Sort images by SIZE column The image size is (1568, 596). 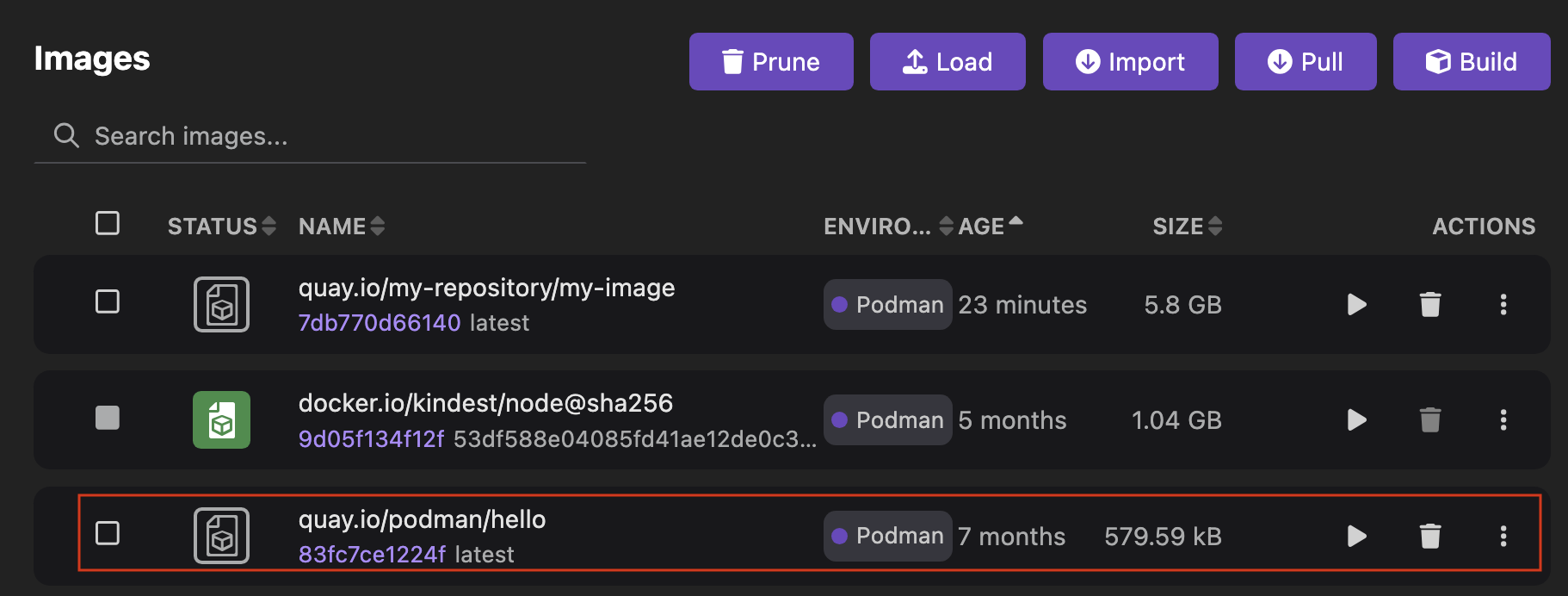(1186, 226)
